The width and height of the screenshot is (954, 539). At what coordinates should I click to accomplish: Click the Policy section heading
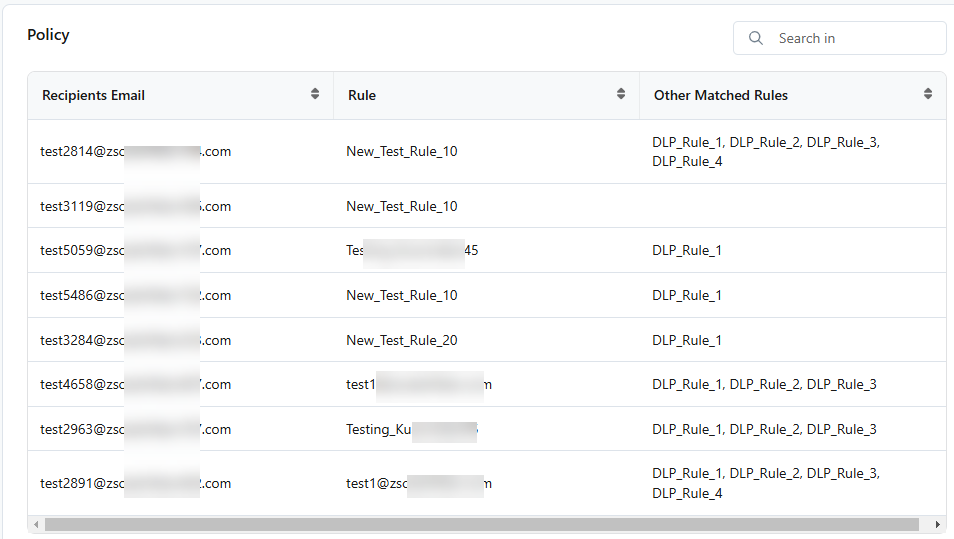coord(48,35)
